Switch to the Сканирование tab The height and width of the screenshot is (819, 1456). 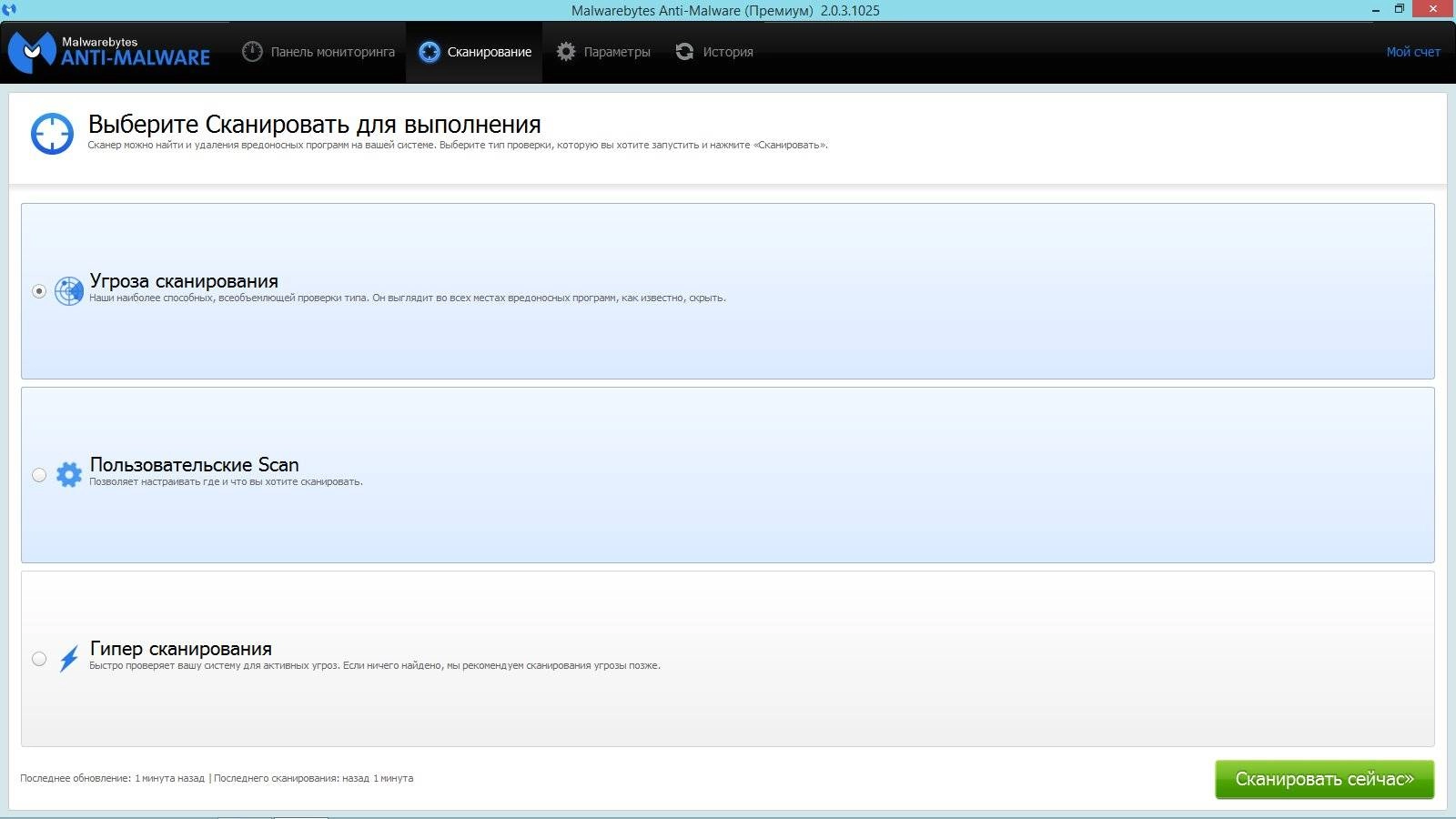[474, 52]
